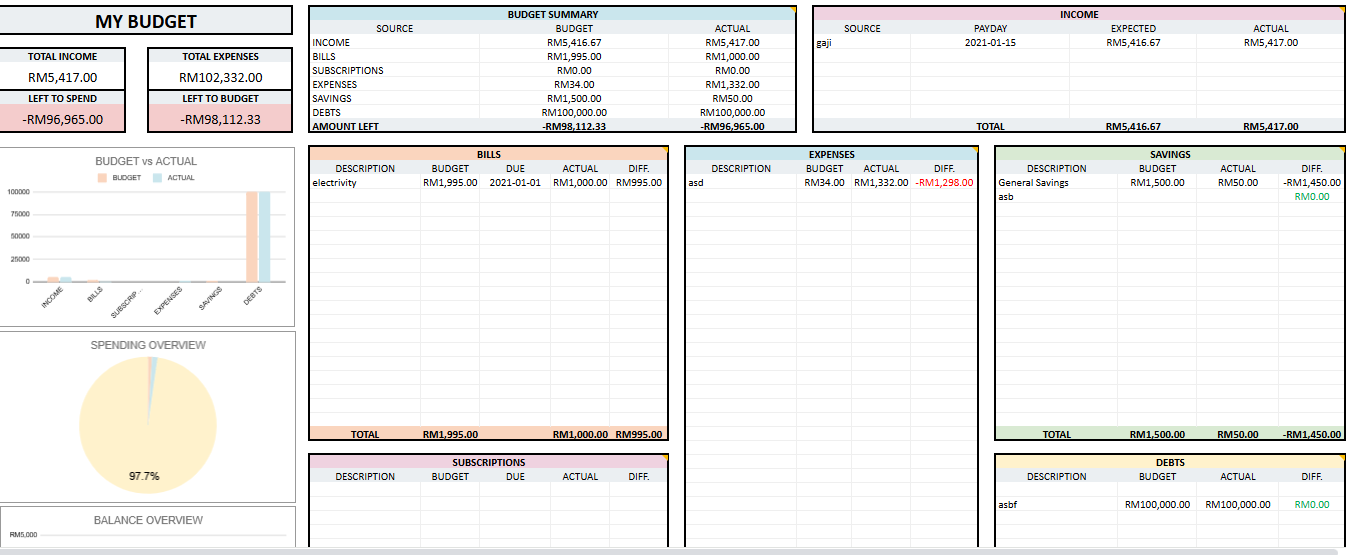This screenshot has height=555, width=1346.
Task: Select the INCOME table header
Action: coord(1079,15)
